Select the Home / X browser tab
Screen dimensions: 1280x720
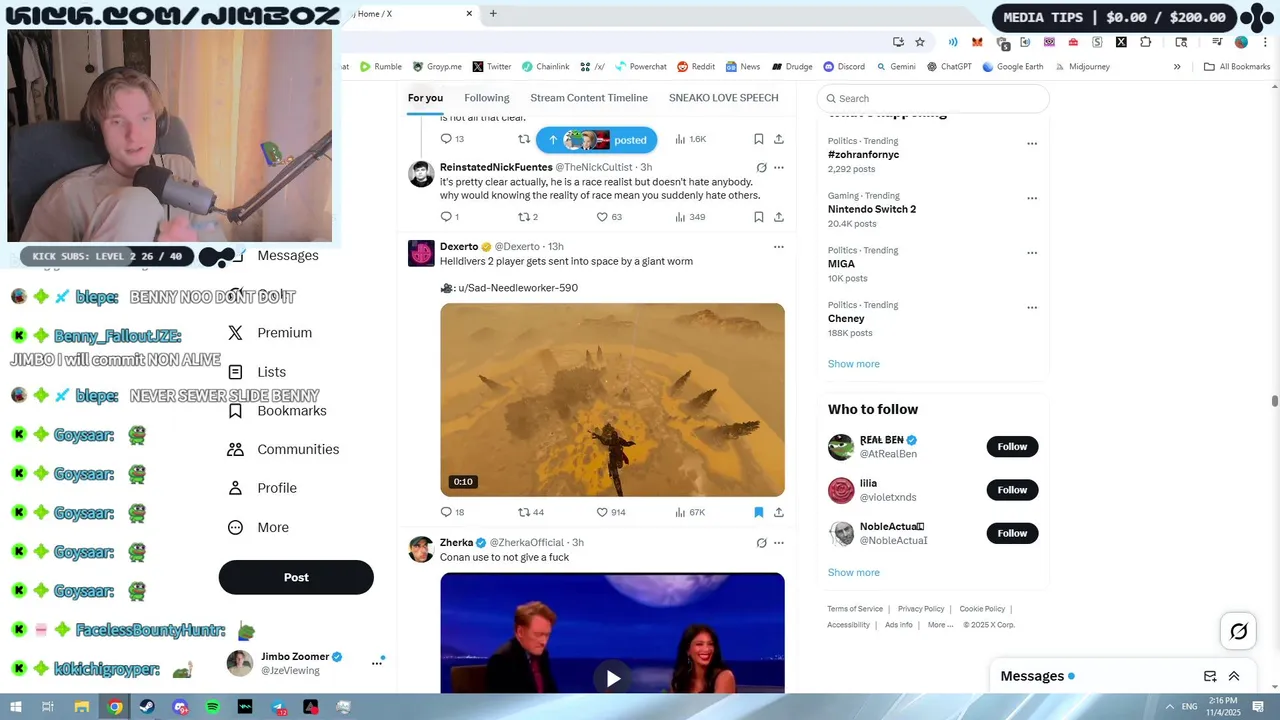pyautogui.click(x=410, y=14)
